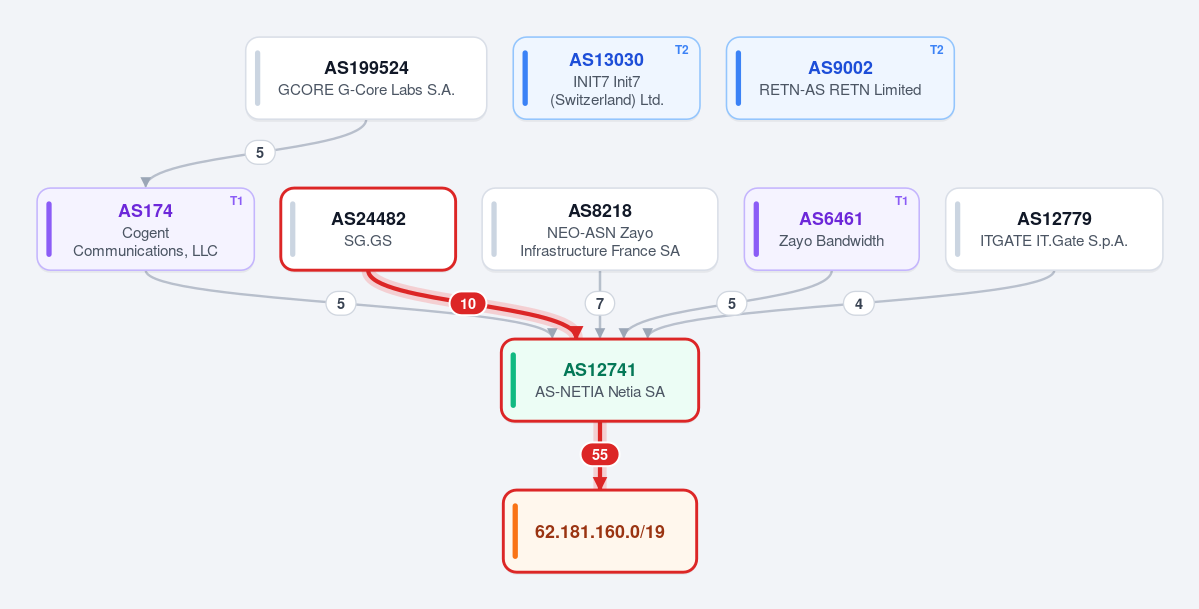Click the red edge label 55
The image size is (1199, 609).
click(x=600, y=454)
